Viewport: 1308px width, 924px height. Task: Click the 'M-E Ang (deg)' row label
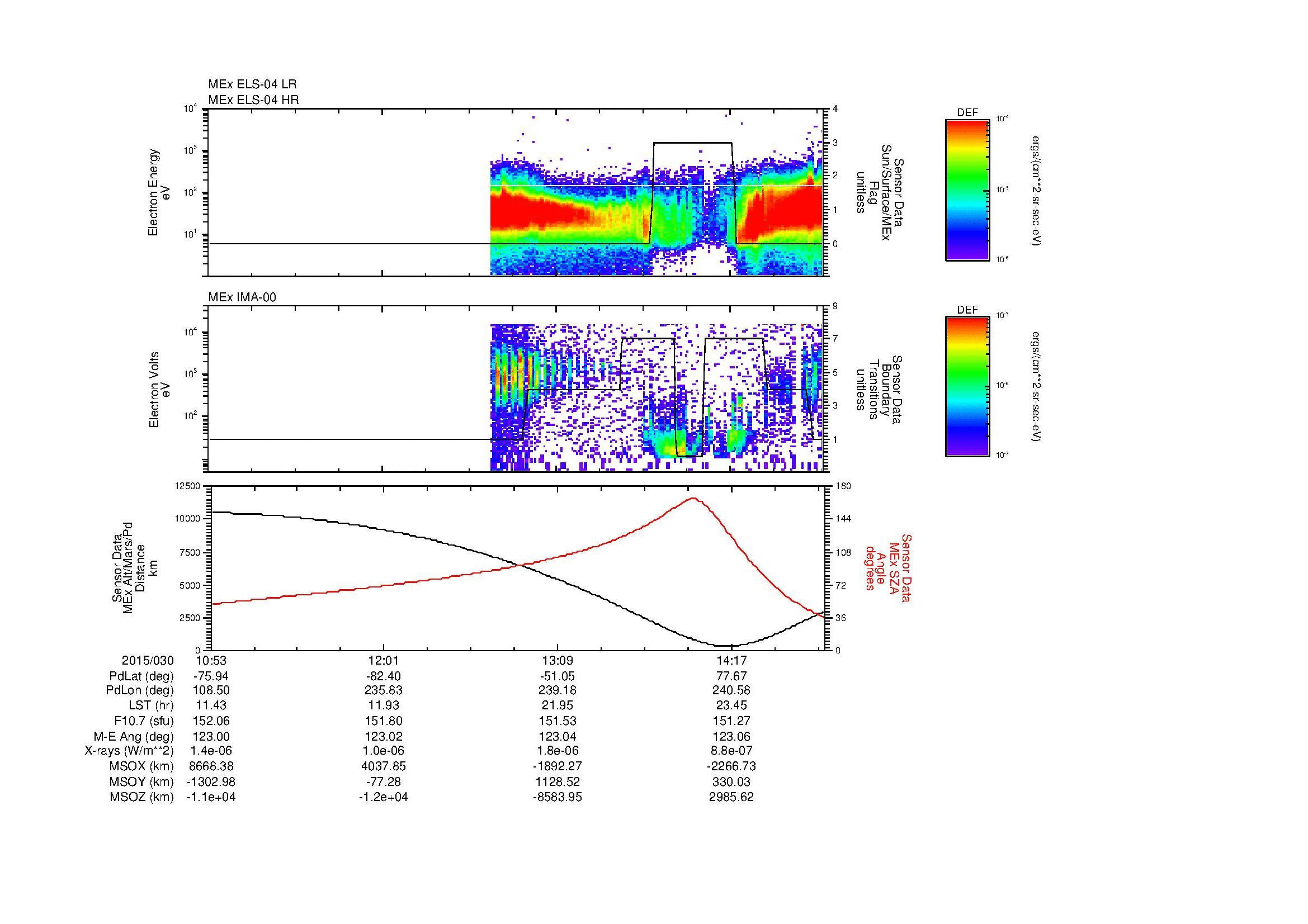(x=134, y=736)
